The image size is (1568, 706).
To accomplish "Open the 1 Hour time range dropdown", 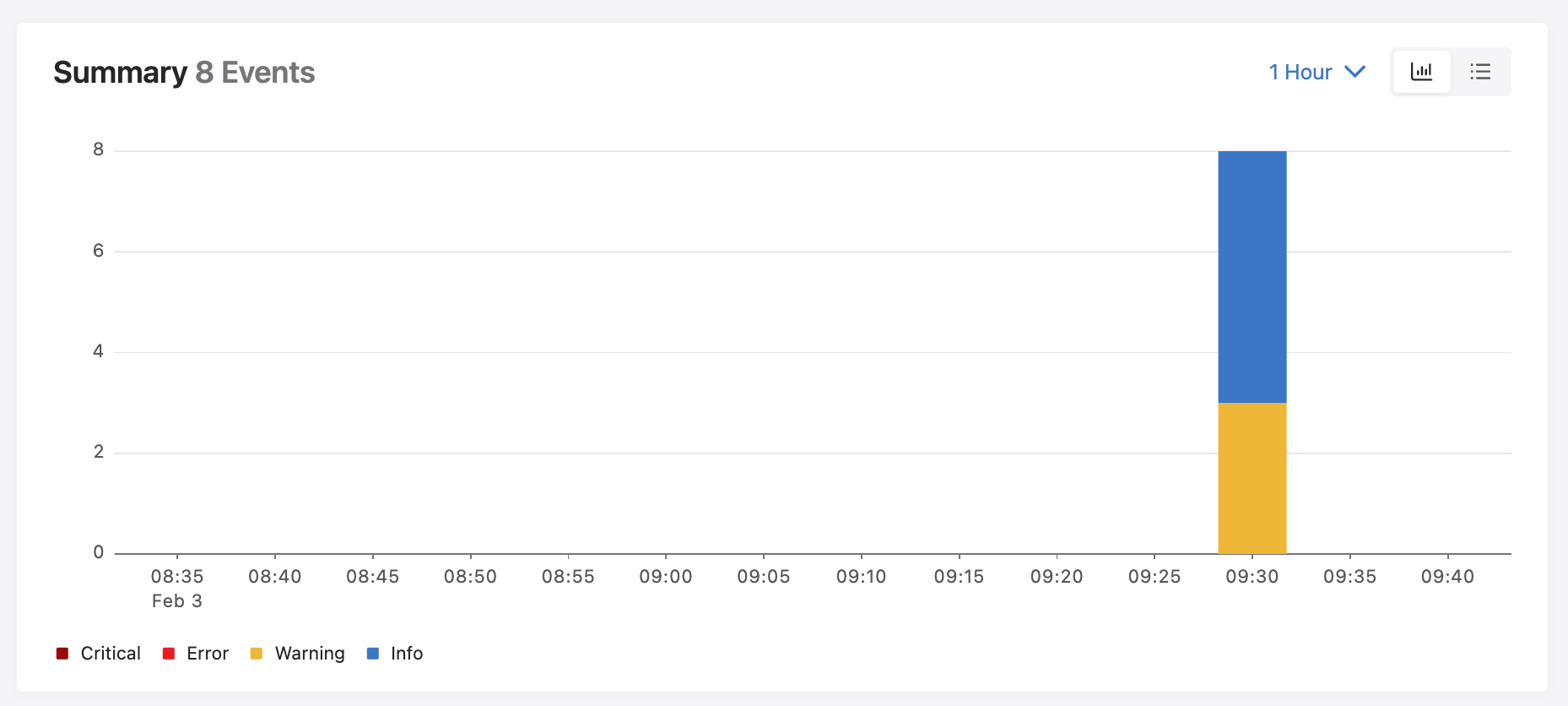I will point(1300,73).
